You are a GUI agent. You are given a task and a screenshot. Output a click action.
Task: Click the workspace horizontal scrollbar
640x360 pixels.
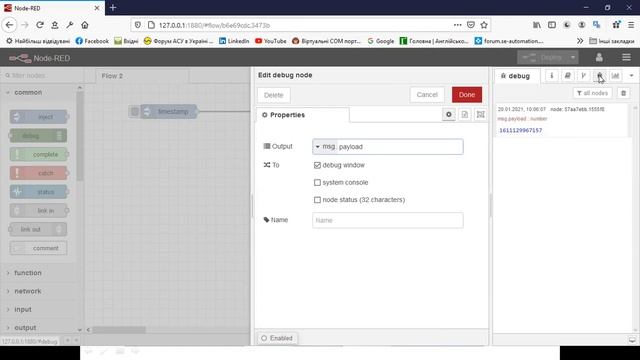tap(118, 329)
